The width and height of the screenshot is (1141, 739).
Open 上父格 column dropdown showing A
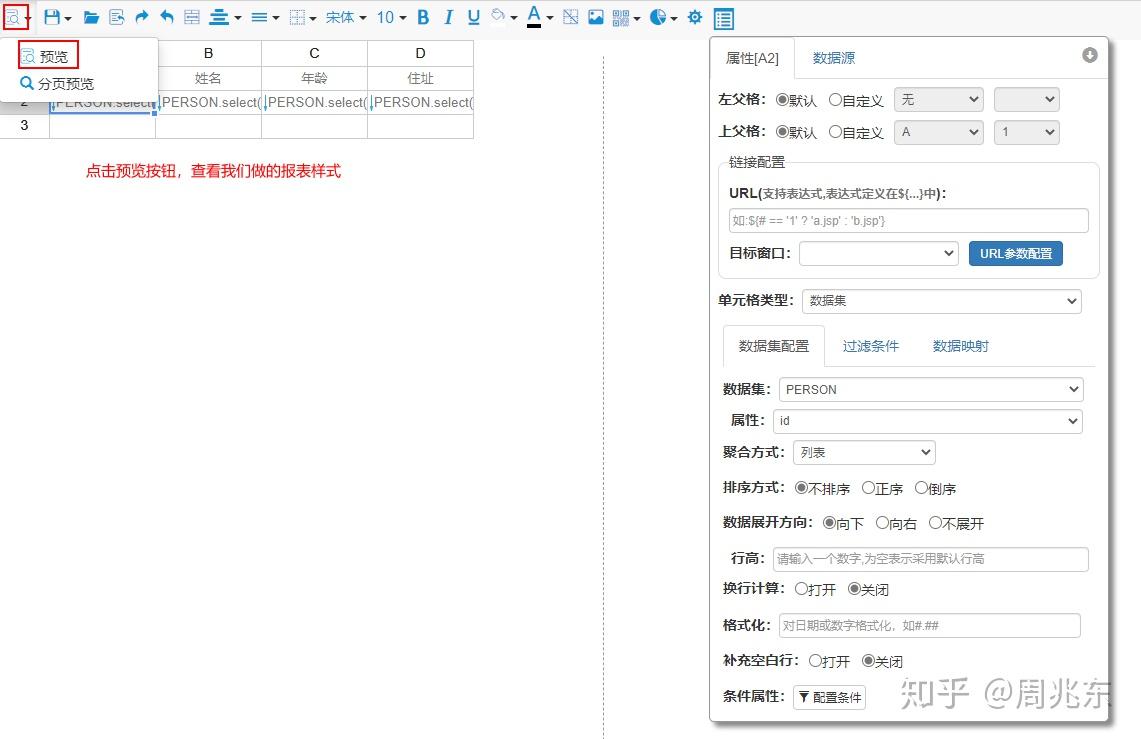[939, 132]
